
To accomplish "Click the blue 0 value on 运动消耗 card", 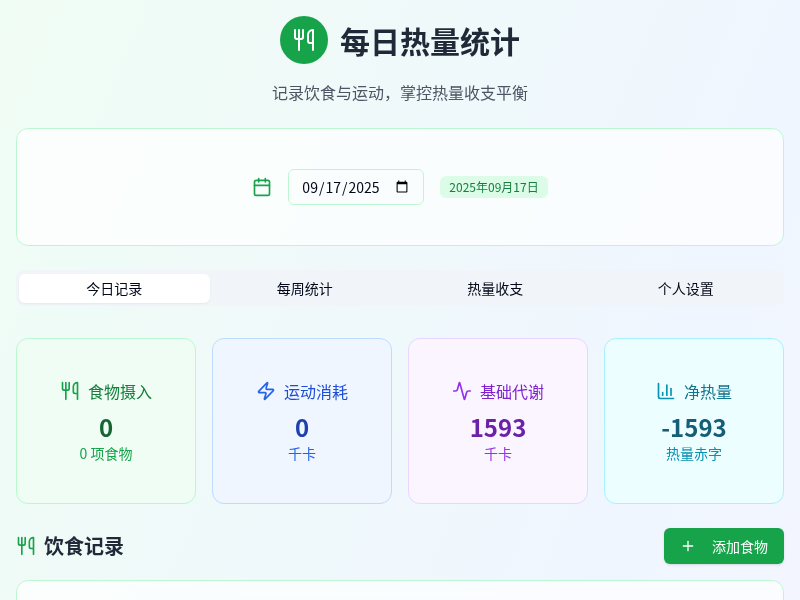I will [x=302, y=428].
